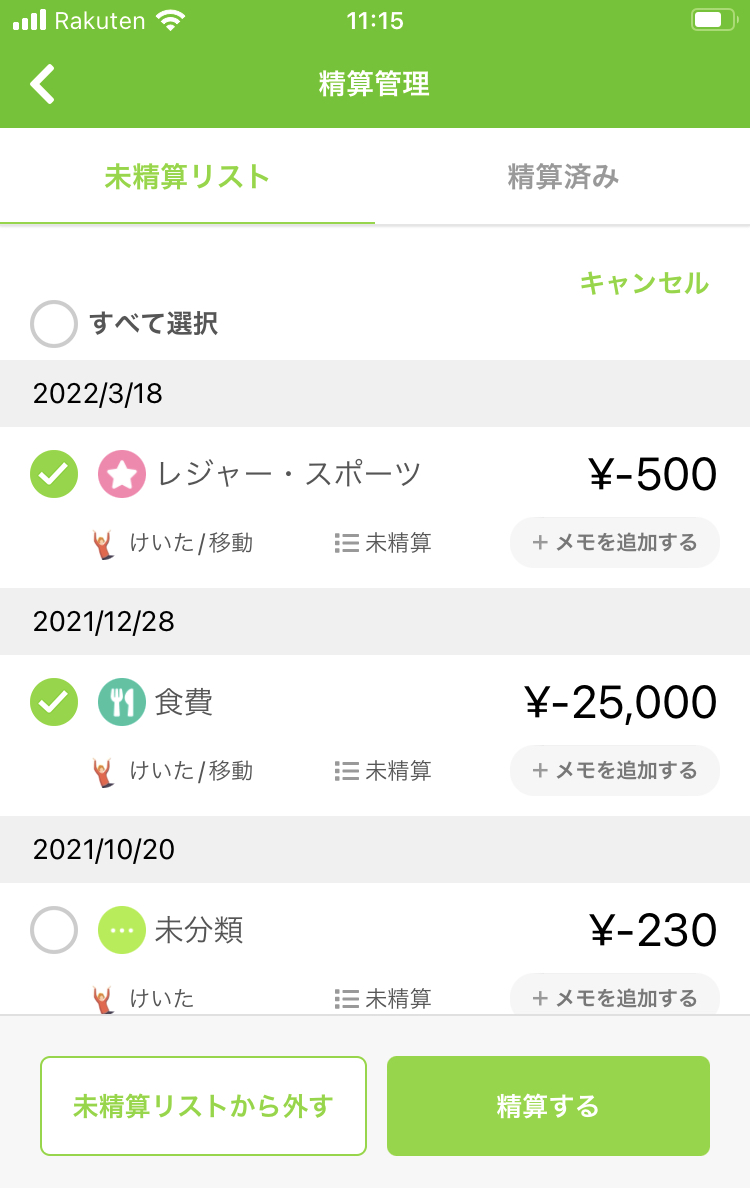This screenshot has height=1188, width=750.
Task: Tap the キャンセル link
Action: [645, 283]
